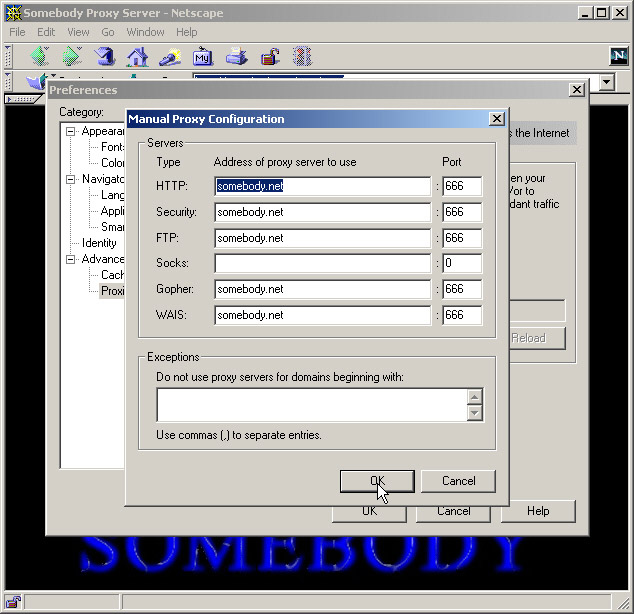Viewport: 634px width, 614px height.
Task: Click the Netscape N logo icon
Action: (x=619, y=56)
